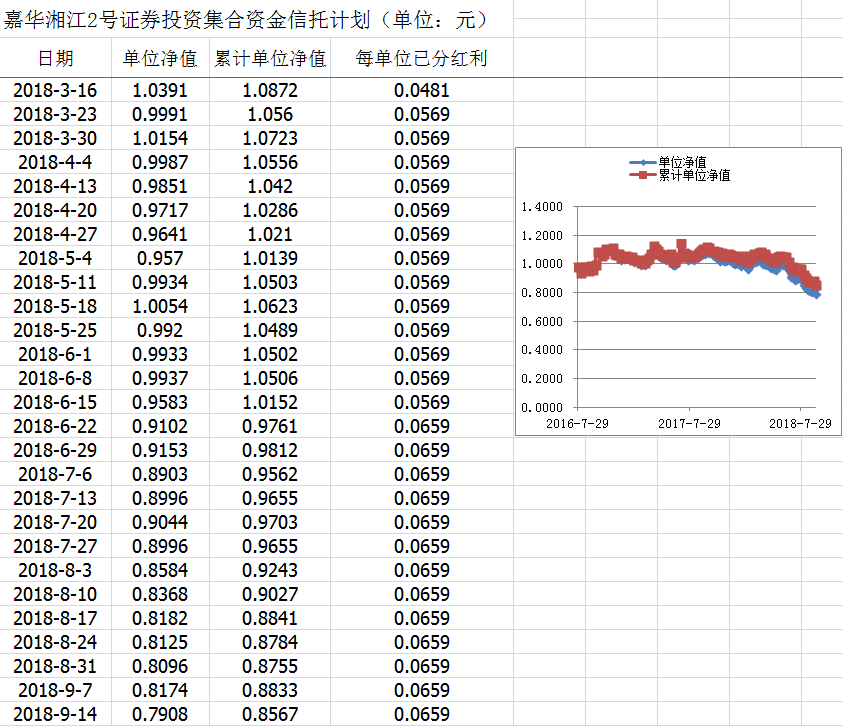Image resolution: width=843 pixels, height=726 pixels.
Task: Select cumulative value 0.8755
Action: [x=270, y=666]
